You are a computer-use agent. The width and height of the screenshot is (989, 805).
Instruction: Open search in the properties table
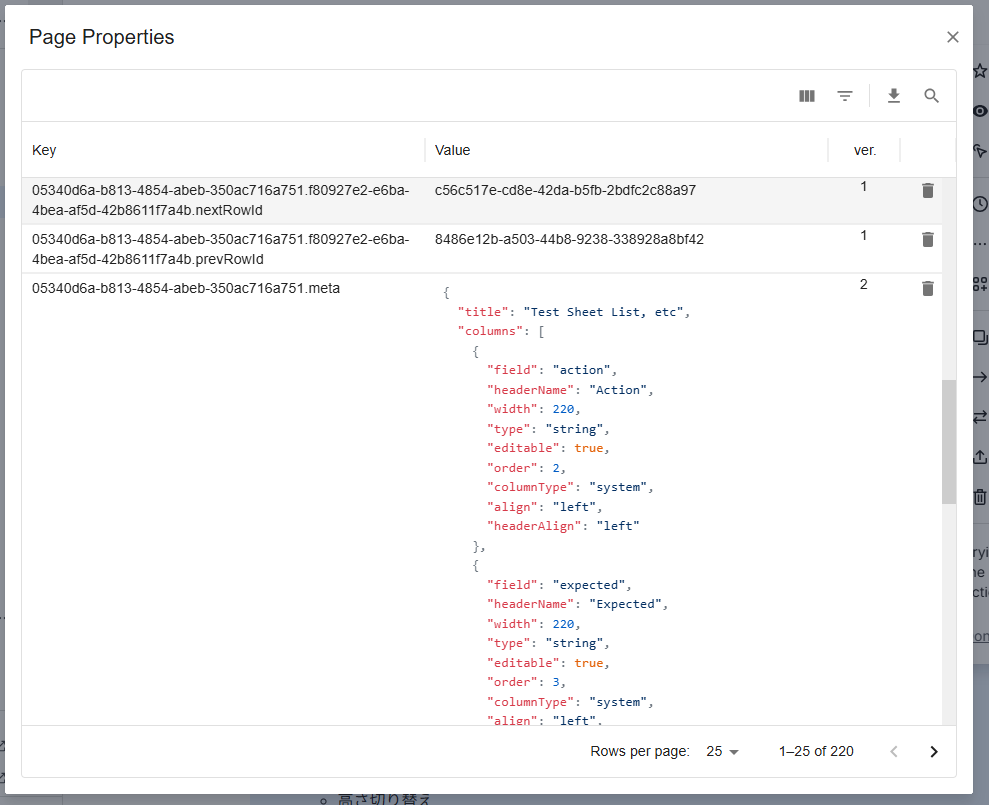(932, 96)
